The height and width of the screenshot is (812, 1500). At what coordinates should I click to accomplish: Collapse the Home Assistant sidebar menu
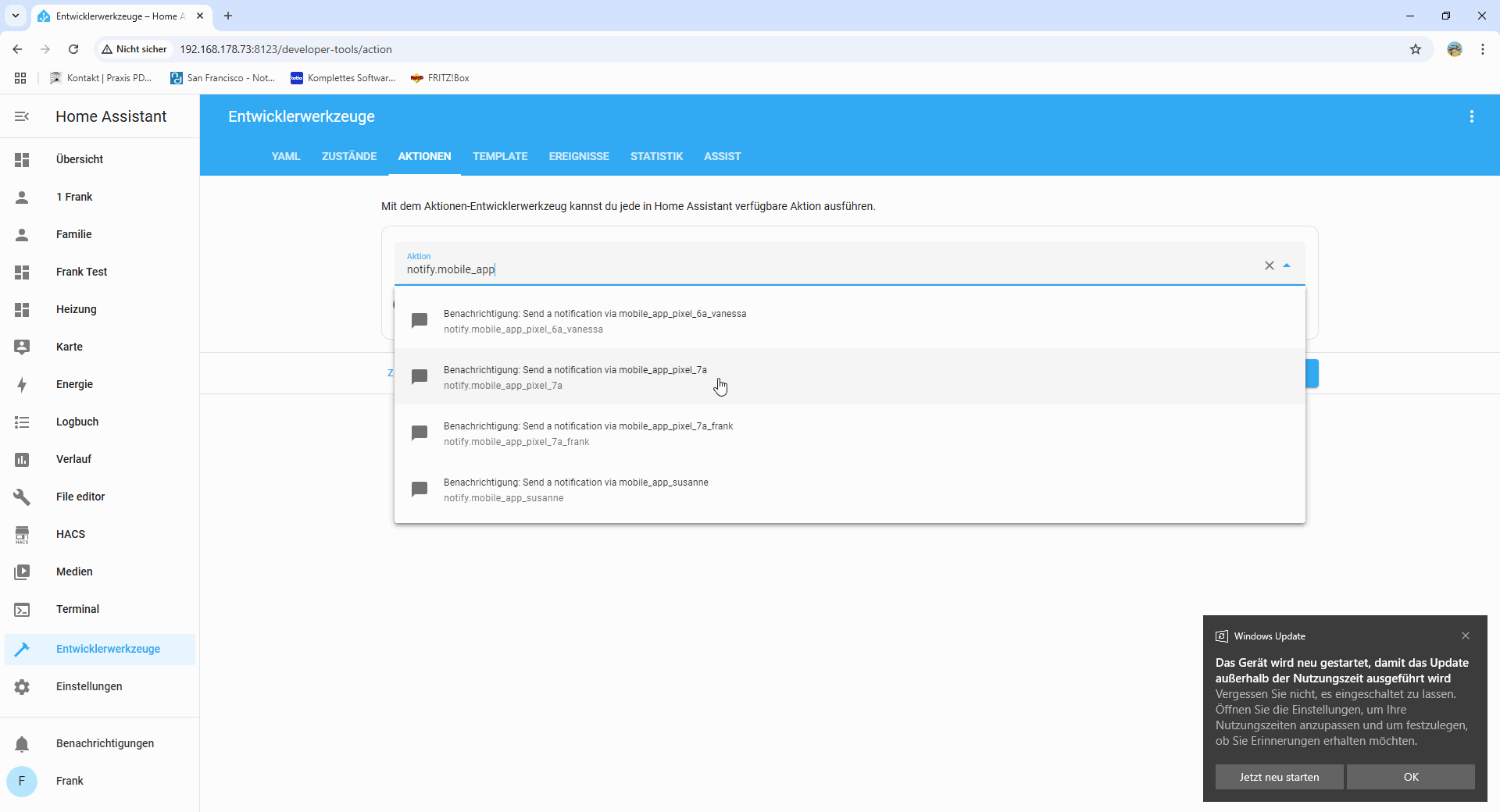coord(22,116)
